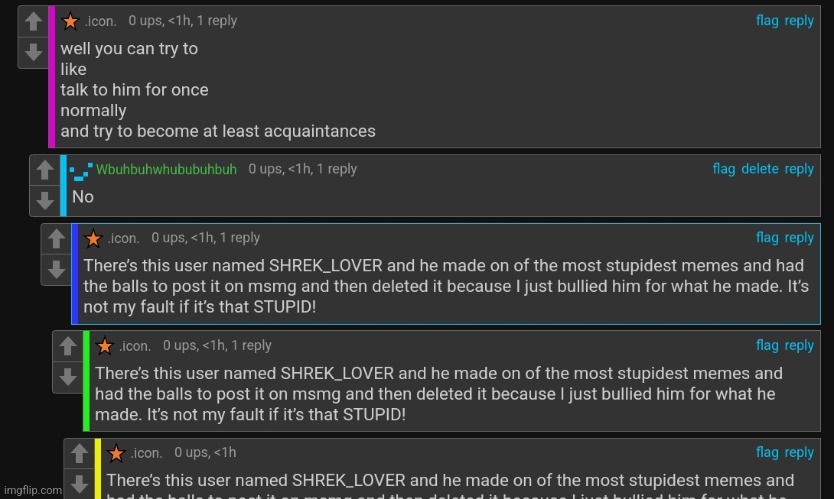Delete the "No" comment
The width and height of the screenshot is (834, 499).
click(759, 169)
